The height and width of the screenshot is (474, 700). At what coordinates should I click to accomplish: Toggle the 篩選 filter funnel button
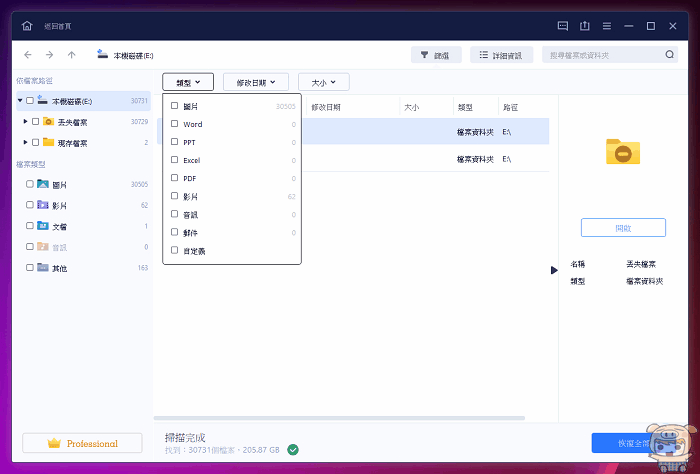(x=436, y=55)
